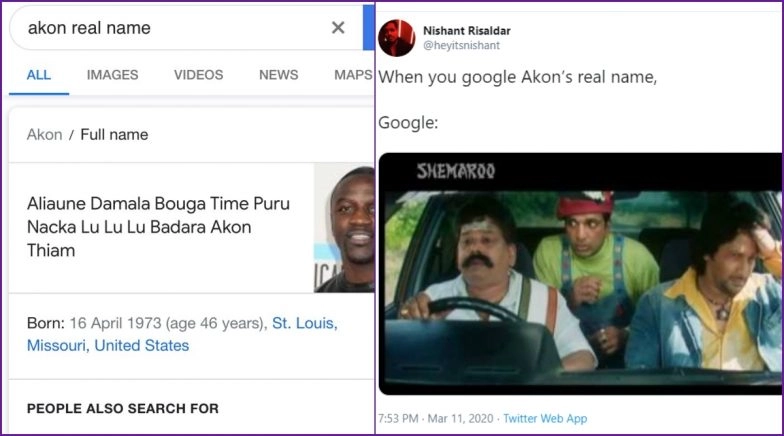Open the movie scene image in the tweet
The width and height of the screenshot is (784, 436).
point(580,274)
